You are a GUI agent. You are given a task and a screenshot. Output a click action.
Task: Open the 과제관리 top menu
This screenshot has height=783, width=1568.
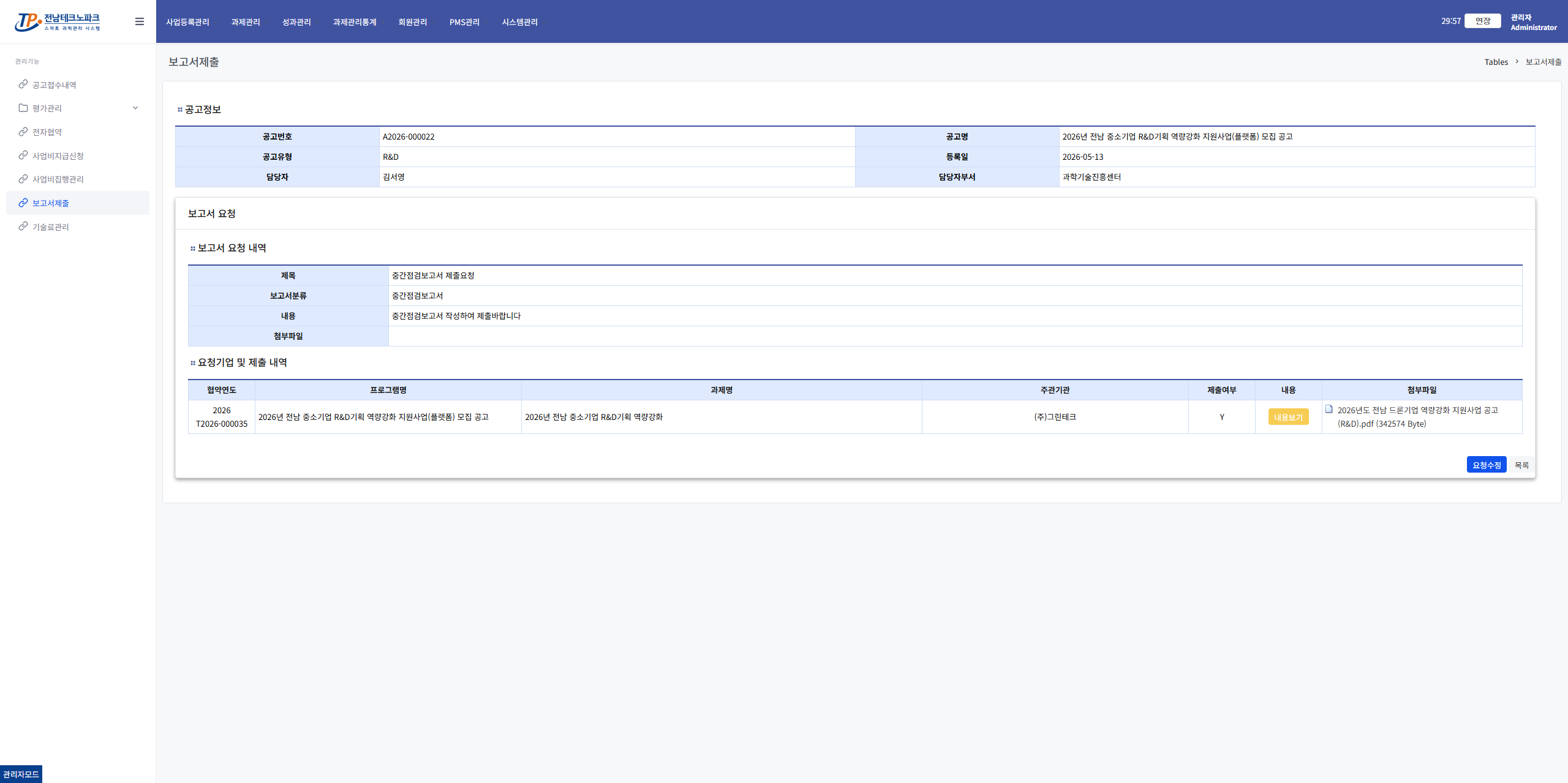[x=246, y=22]
